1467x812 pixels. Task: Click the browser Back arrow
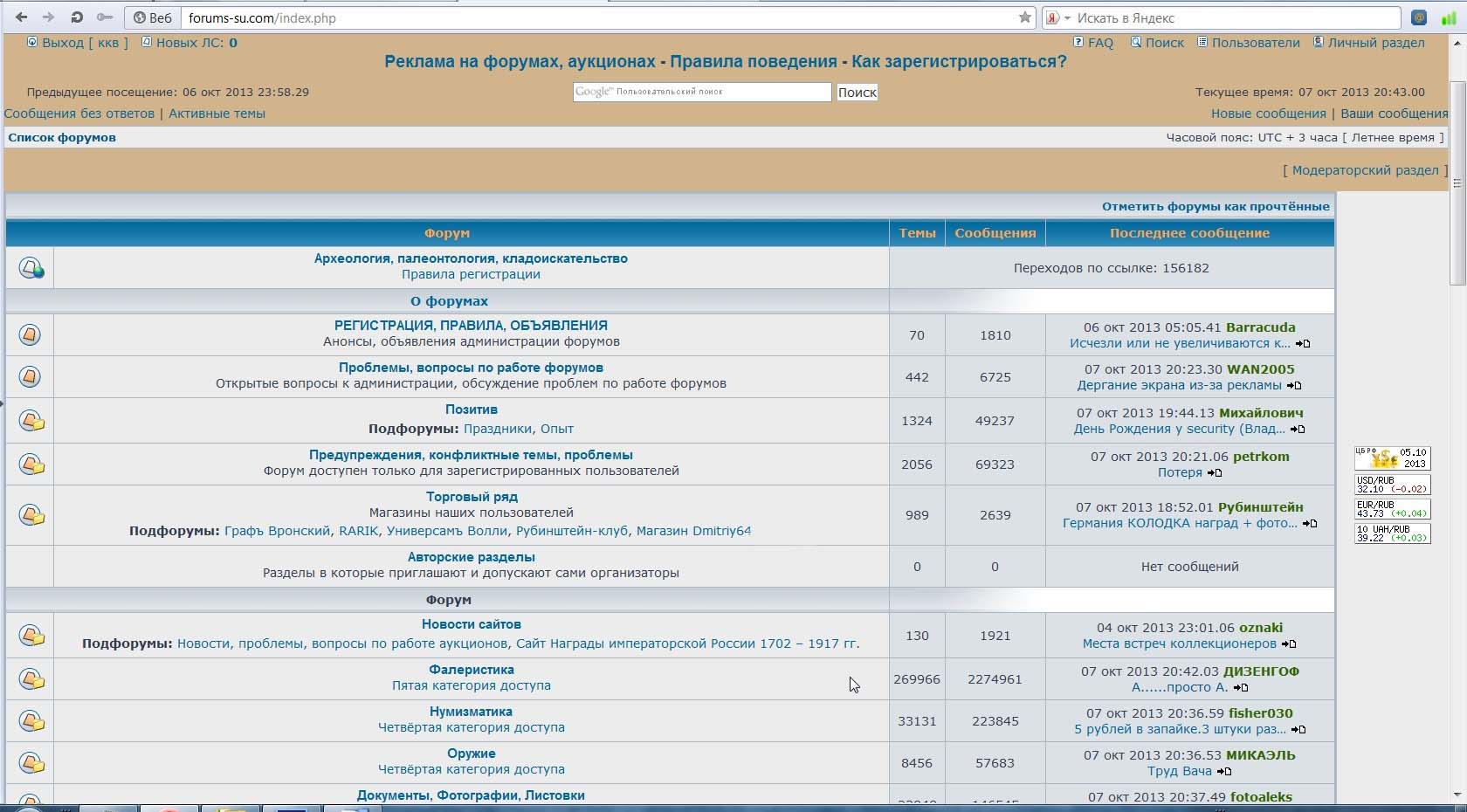21,17
